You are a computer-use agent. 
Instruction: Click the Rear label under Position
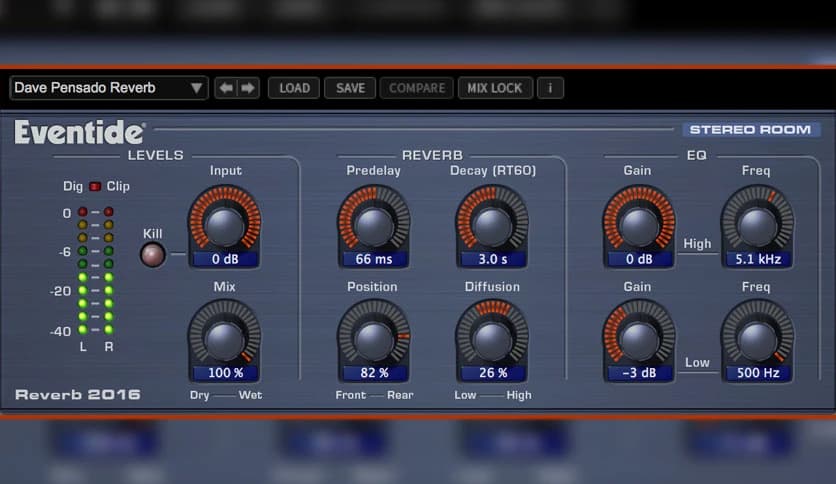[400, 395]
